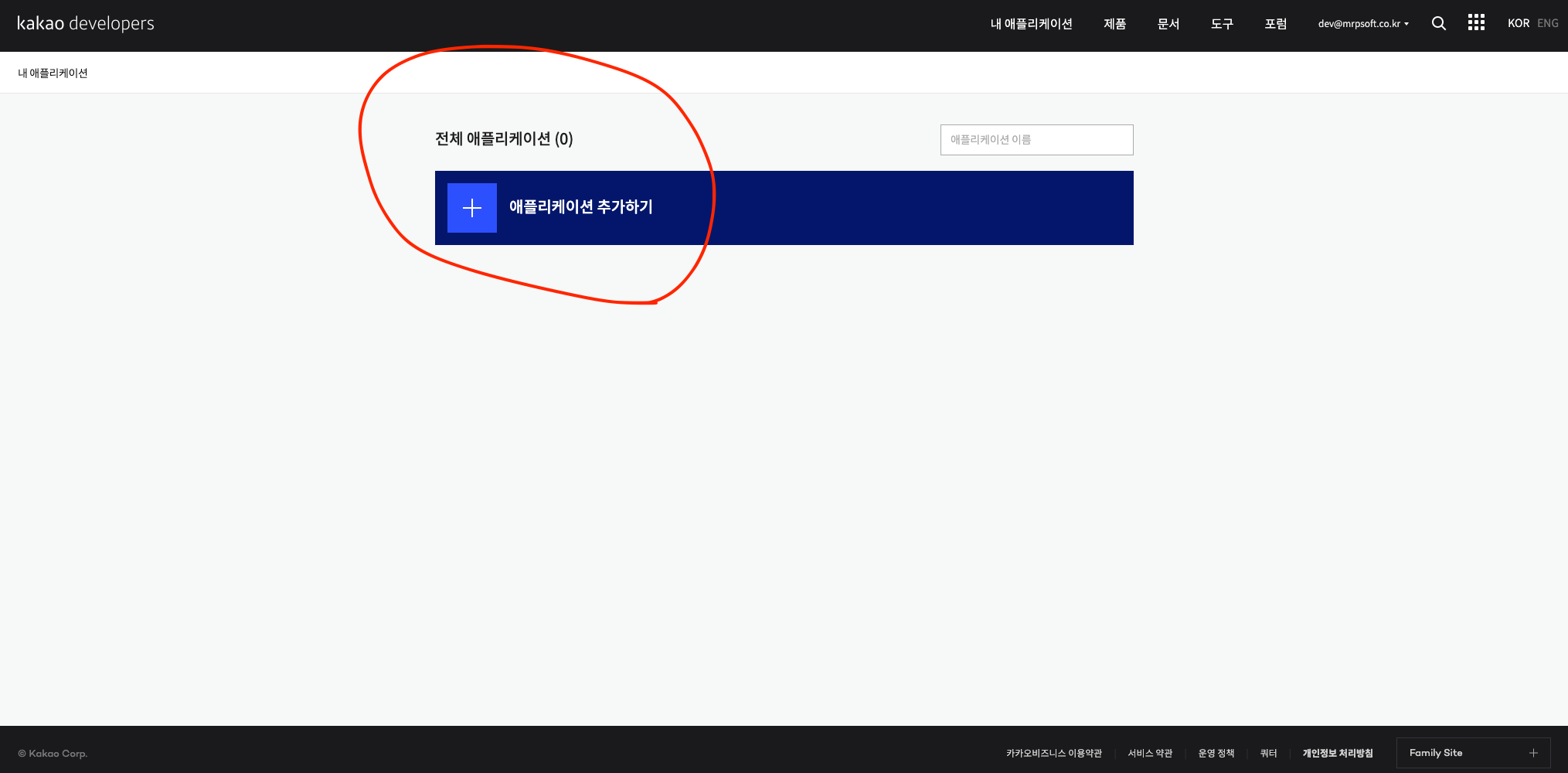Click the 내 애플리케이션 breadcrumb
The width and height of the screenshot is (1568, 773).
[x=53, y=73]
